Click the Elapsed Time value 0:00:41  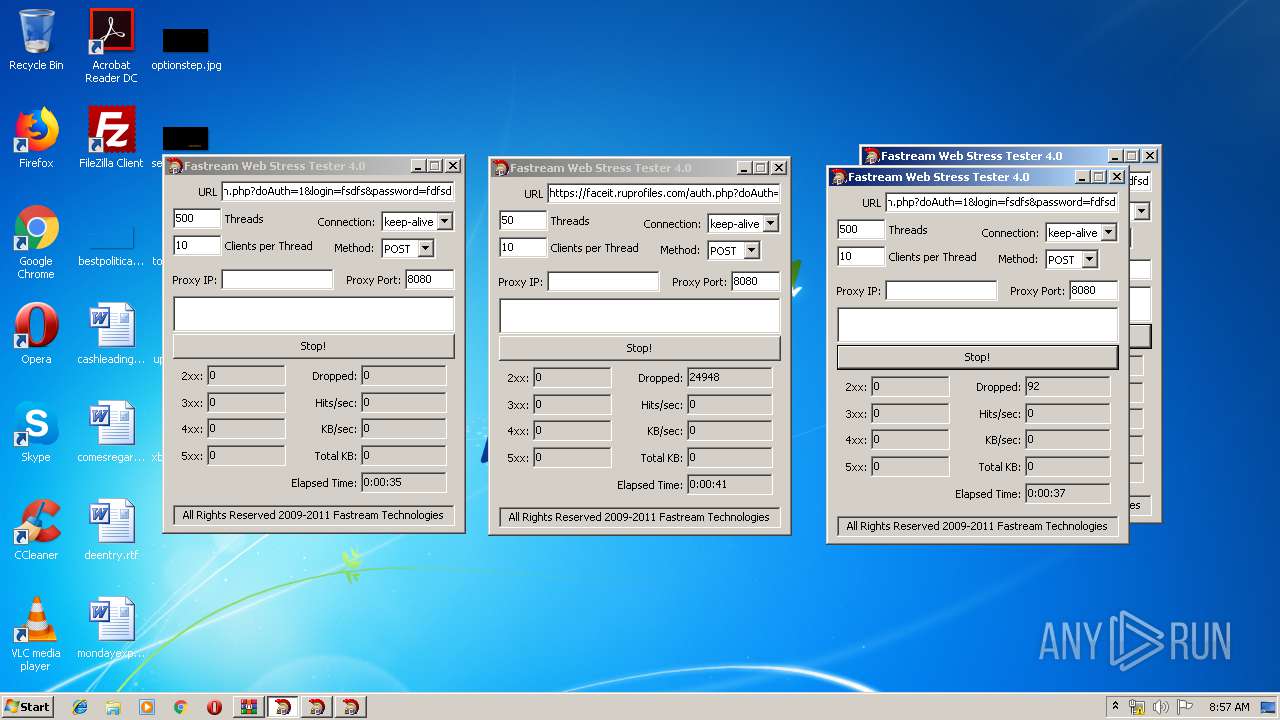click(x=729, y=485)
